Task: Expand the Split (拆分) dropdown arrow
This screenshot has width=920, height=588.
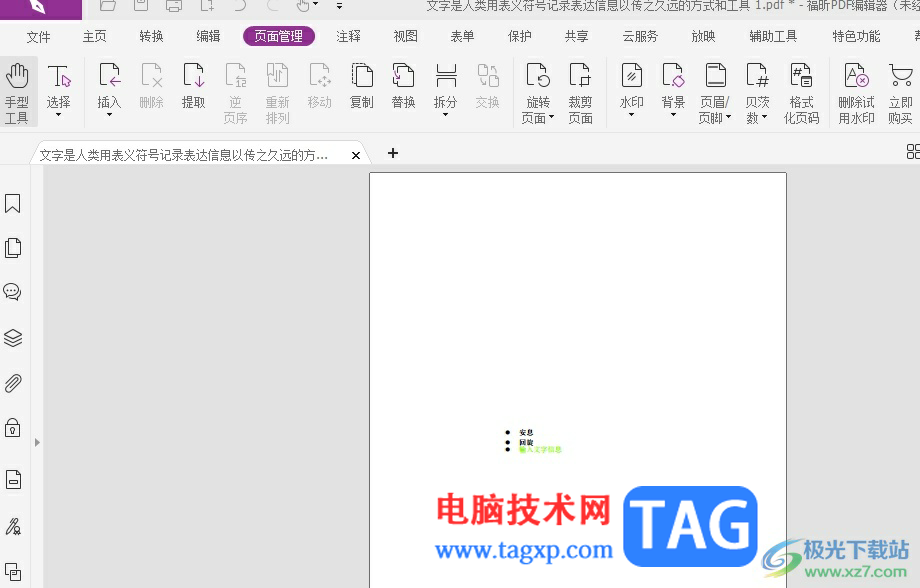Action: 446,114
